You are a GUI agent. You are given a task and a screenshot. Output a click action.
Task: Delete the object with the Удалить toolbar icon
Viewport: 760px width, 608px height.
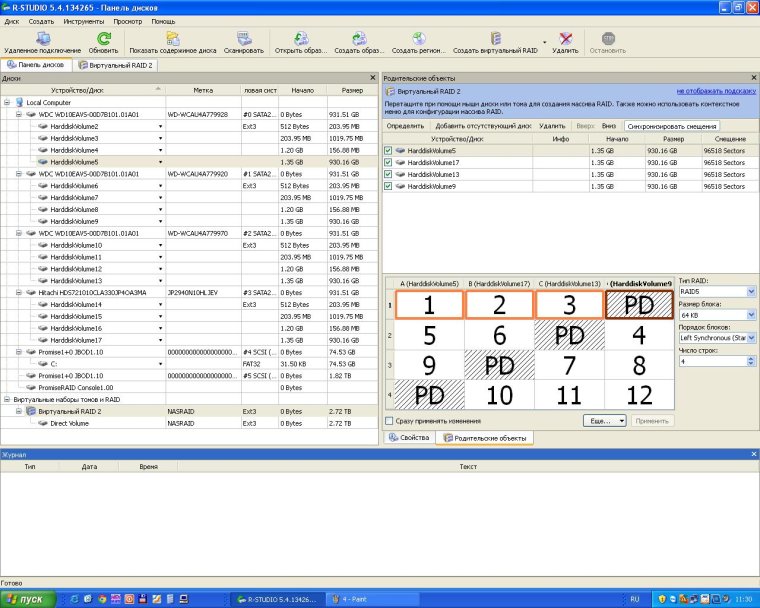pos(565,39)
